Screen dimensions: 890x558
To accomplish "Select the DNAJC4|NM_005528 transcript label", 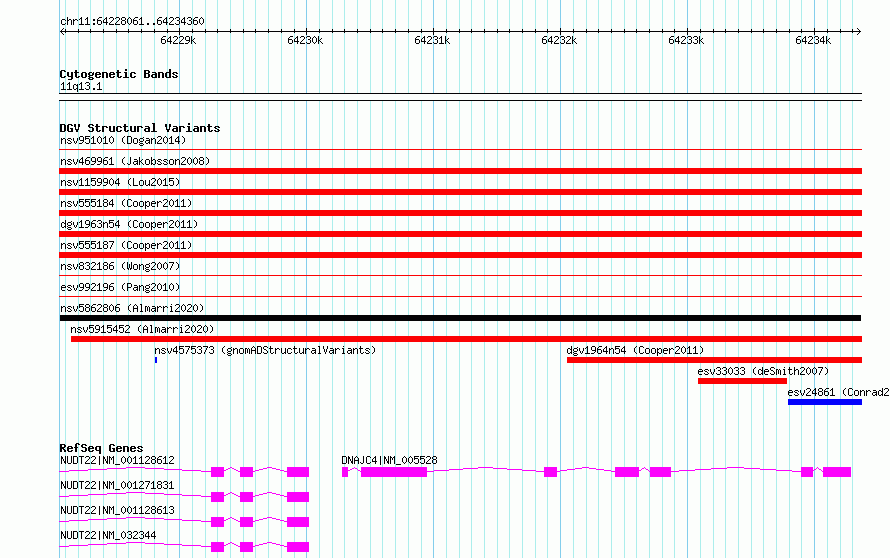I will 389,460.
